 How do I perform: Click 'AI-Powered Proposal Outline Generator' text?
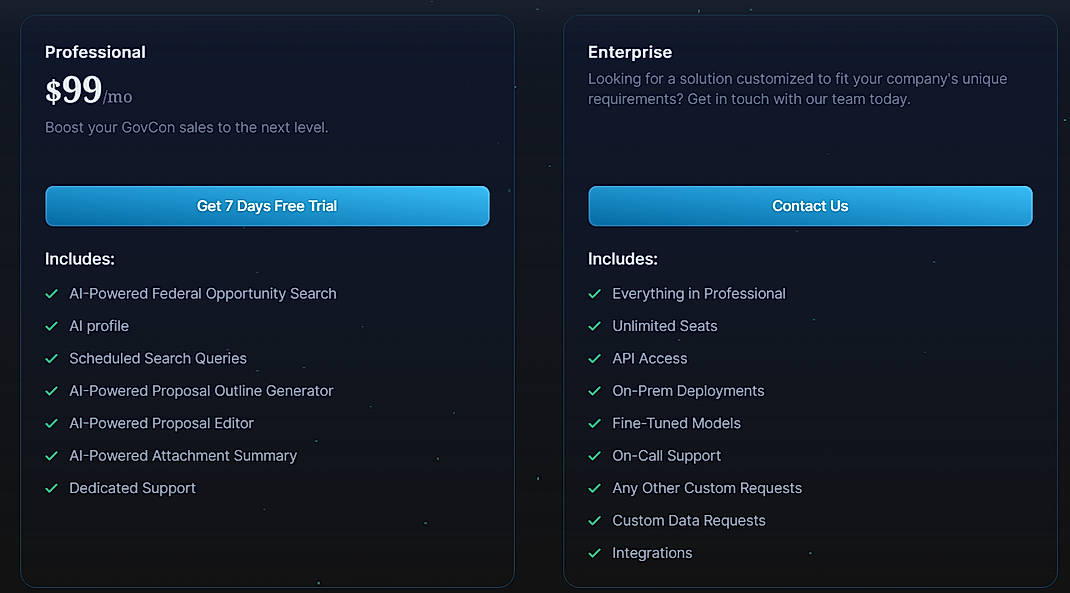(x=201, y=391)
